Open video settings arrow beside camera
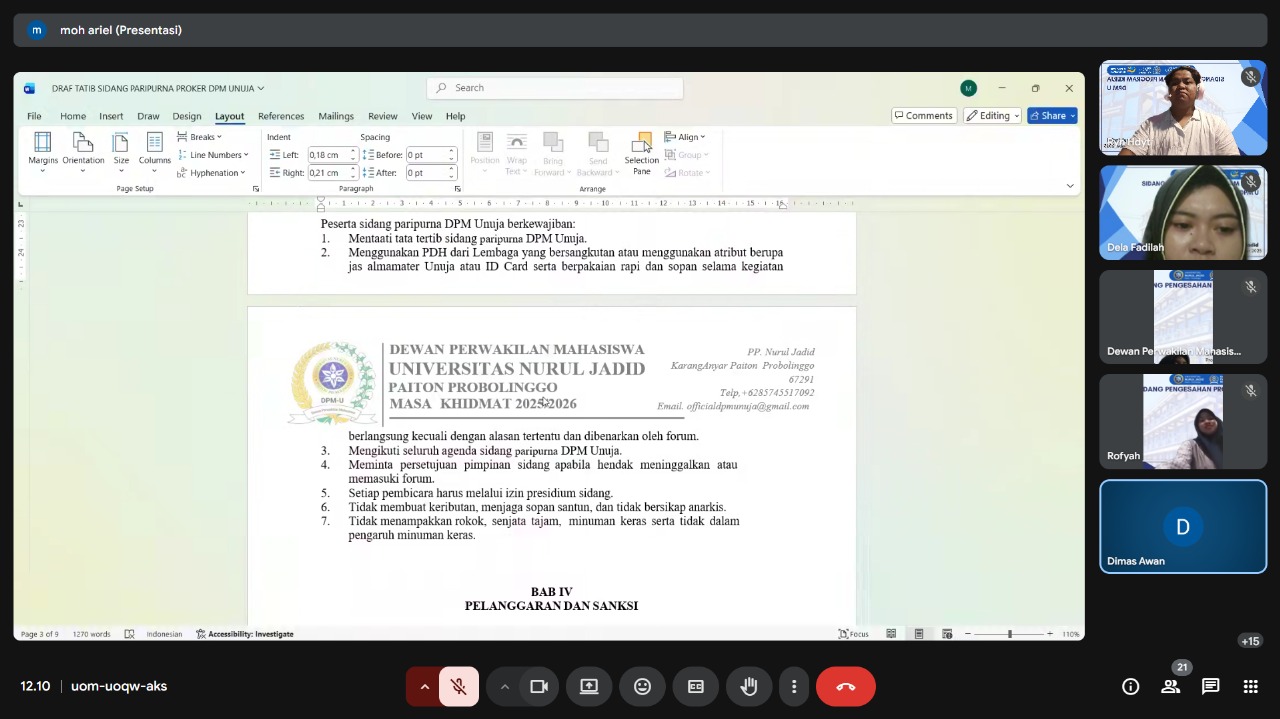Image resolution: width=1280 pixels, height=719 pixels. click(504, 686)
